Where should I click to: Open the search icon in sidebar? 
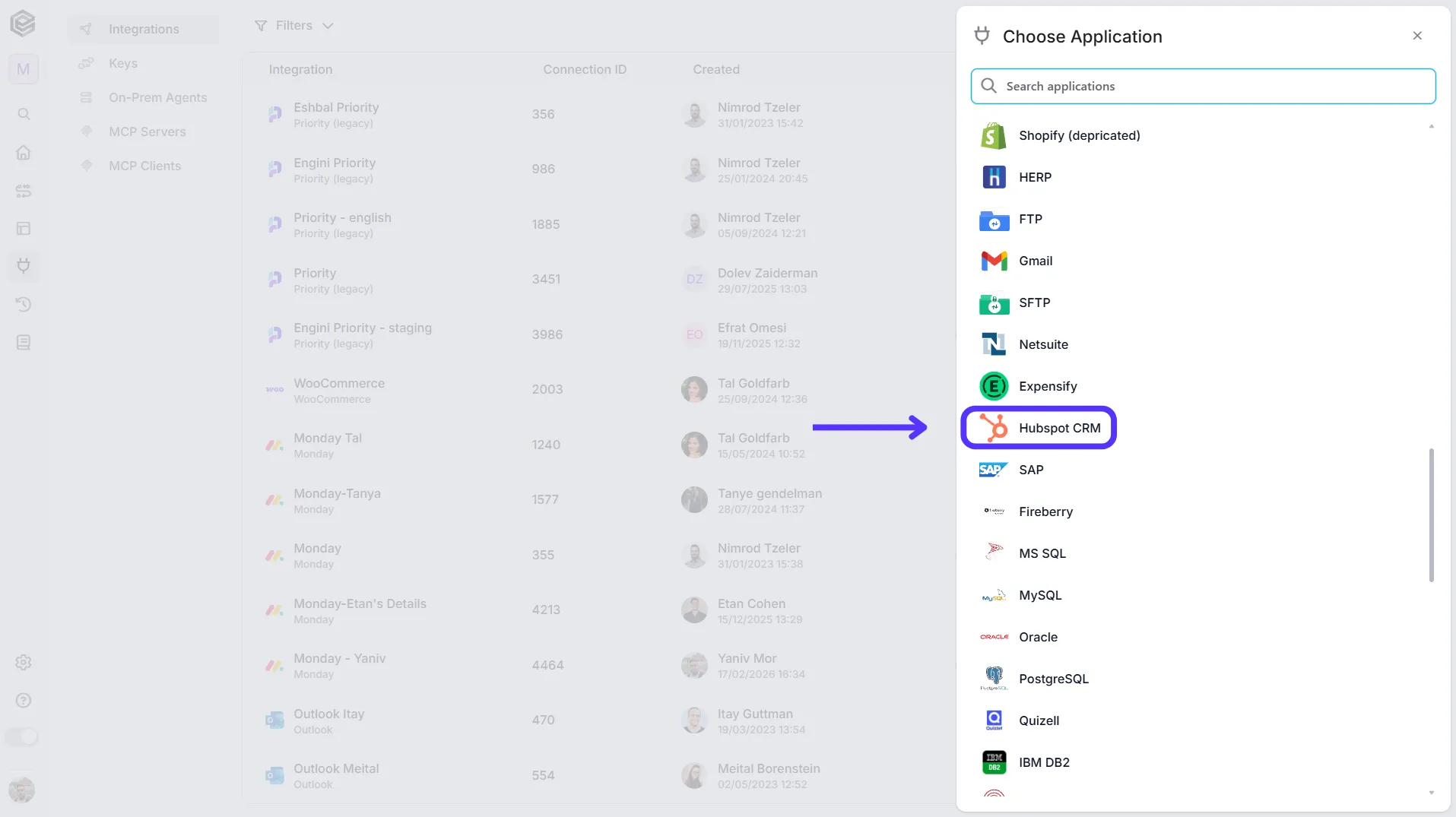point(24,114)
